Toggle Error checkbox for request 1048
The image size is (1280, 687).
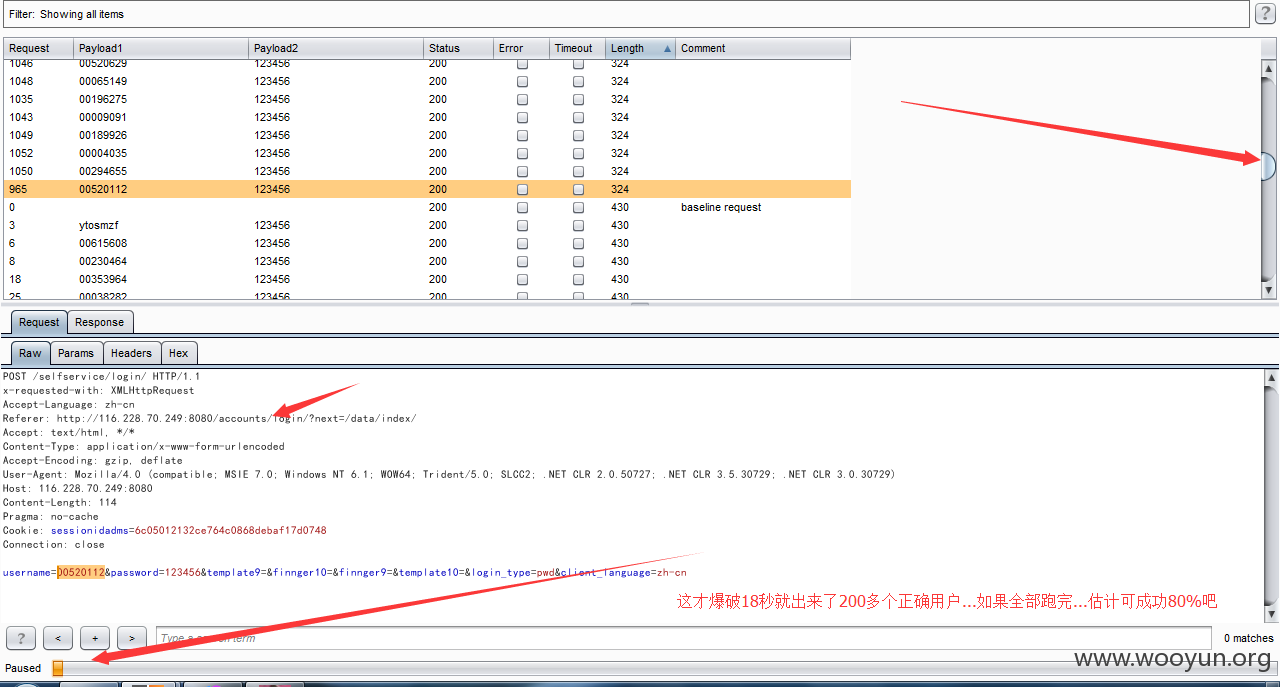pyautogui.click(x=522, y=81)
